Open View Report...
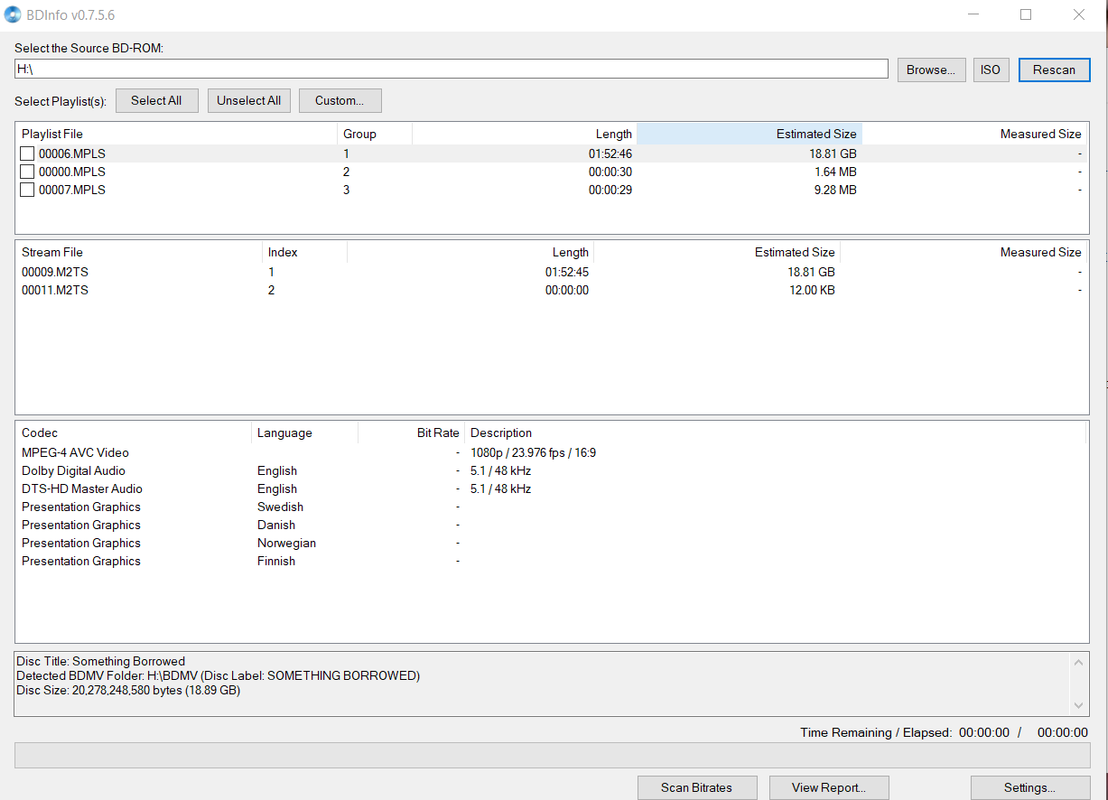This screenshot has height=800, width=1108. click(828, 787)
